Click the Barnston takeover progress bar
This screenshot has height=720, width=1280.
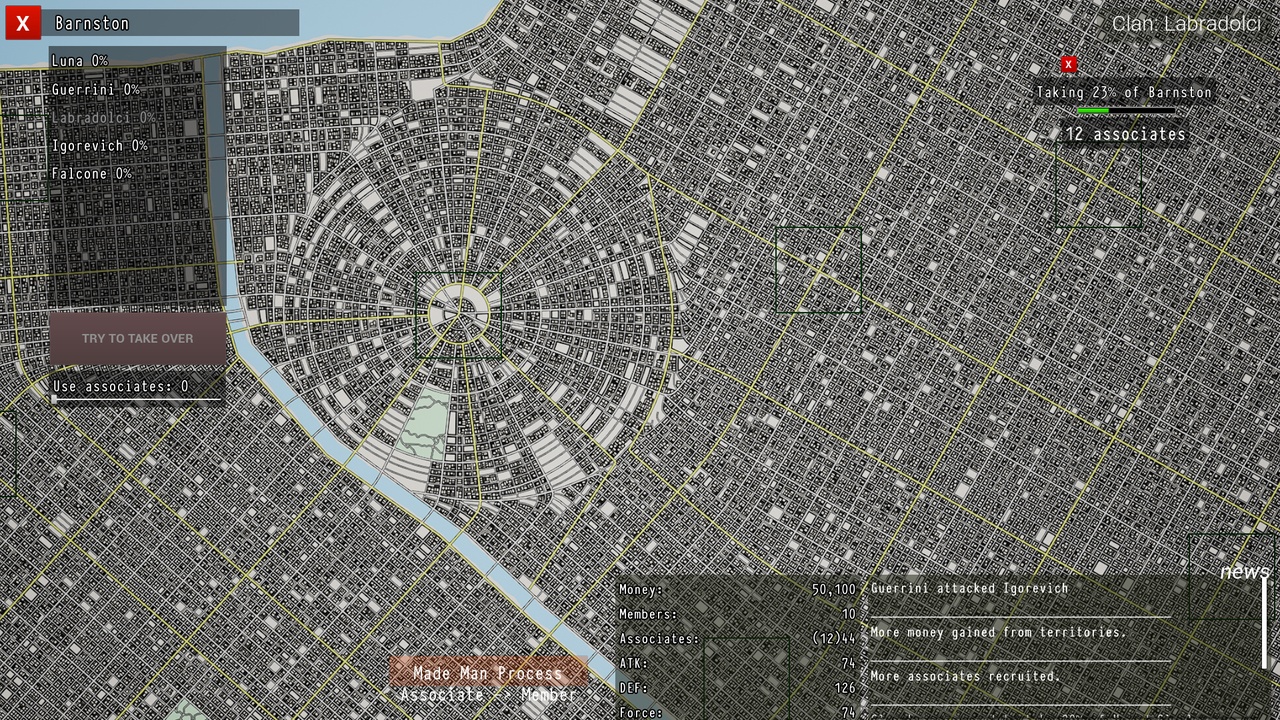click(1126, 110)
